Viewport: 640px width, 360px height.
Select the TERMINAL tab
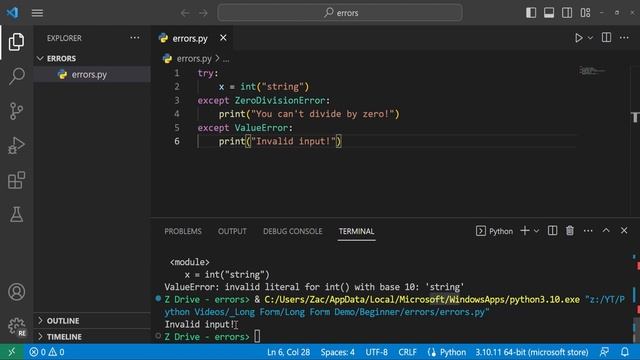coord(356,231)
